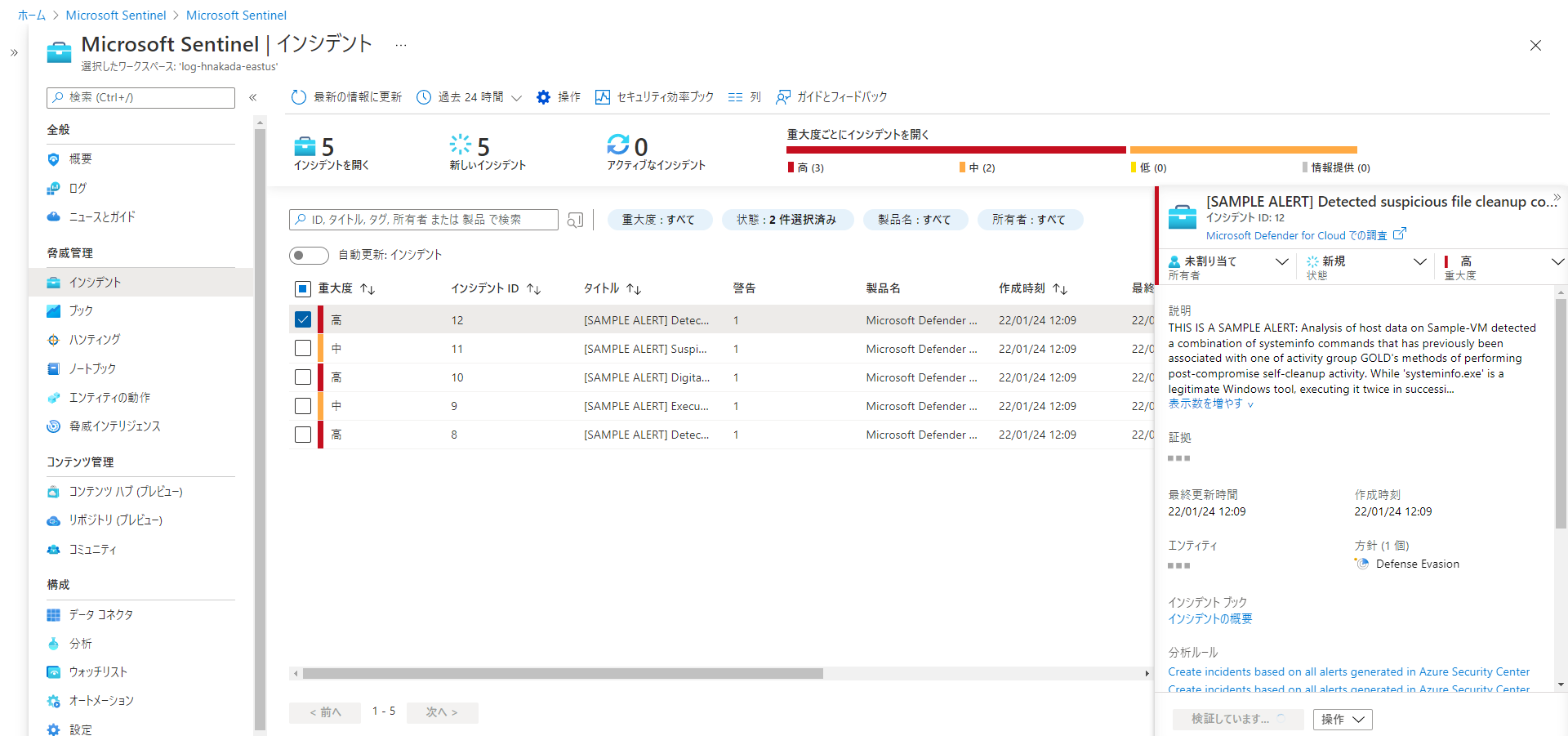
Task: Click the エンティティの動作 icon
Action: coord(54,398)
